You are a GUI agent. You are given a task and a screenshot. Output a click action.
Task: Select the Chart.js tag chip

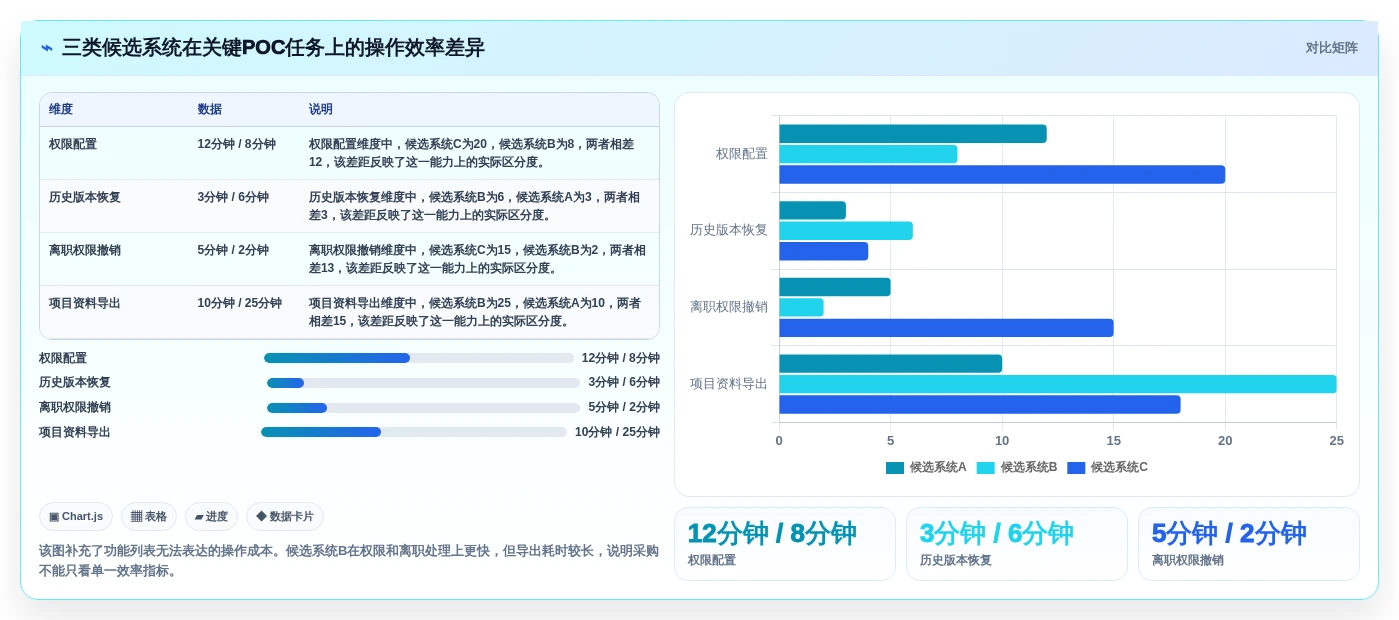(x=76, y=517)
